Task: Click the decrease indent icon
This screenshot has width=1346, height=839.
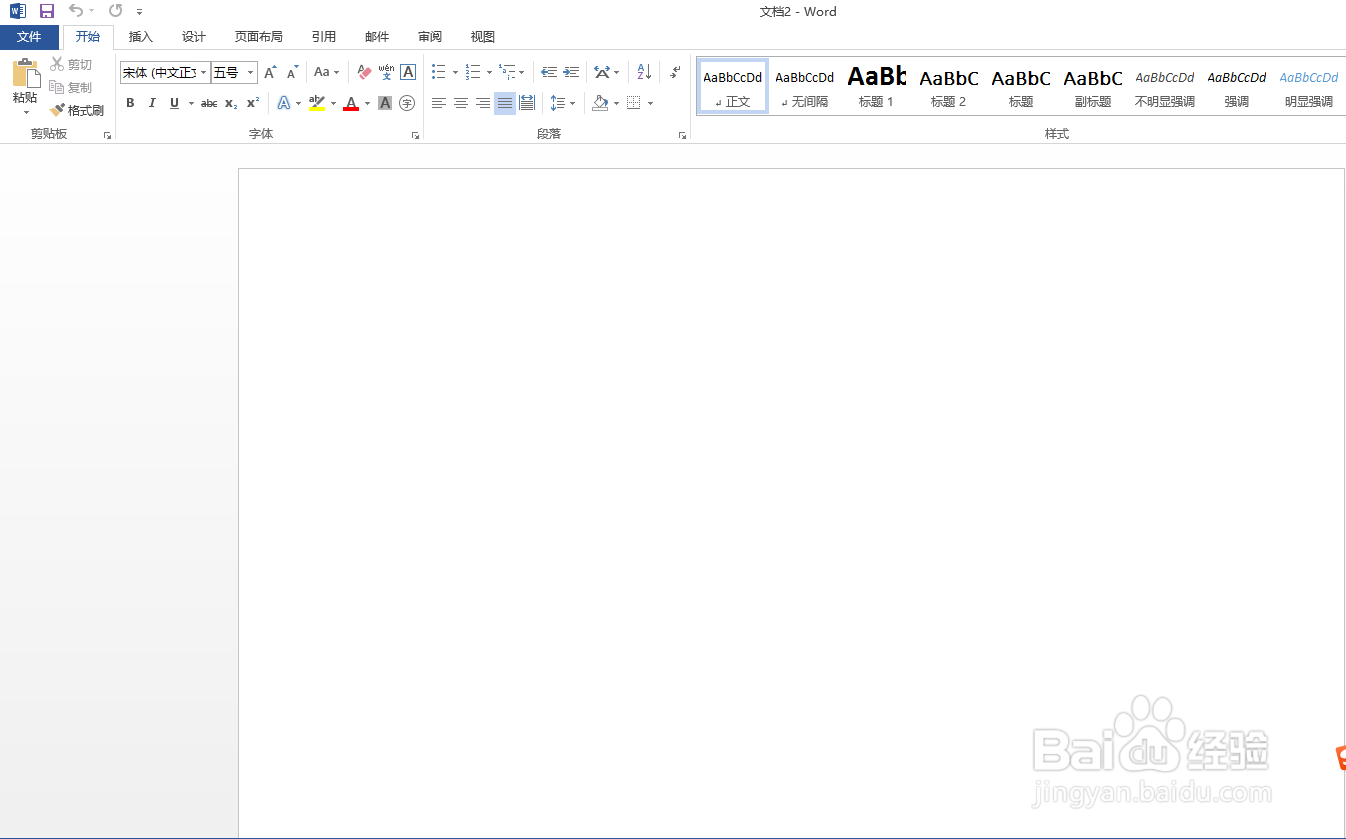Action: pyautogui.click(x=549, y=72)
